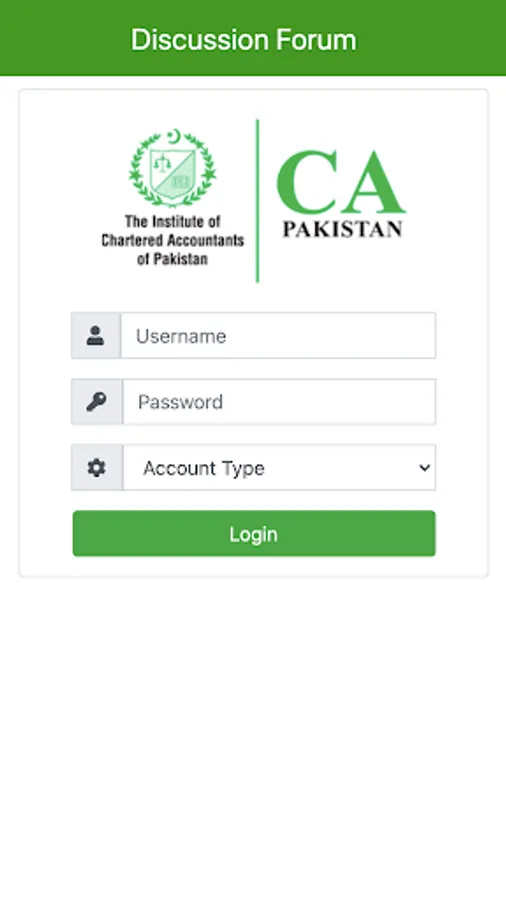Open the Account Type dropdown
Screen dimensions: 506x900
279,468
